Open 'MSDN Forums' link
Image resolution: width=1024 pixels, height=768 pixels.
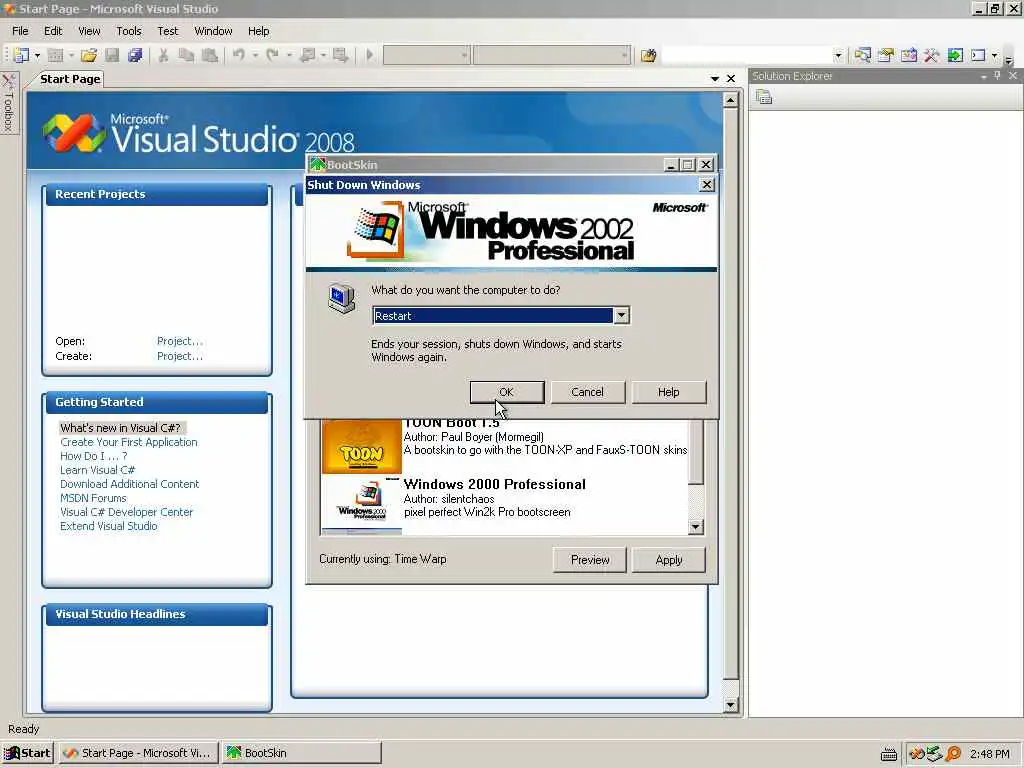coord(93,498)
